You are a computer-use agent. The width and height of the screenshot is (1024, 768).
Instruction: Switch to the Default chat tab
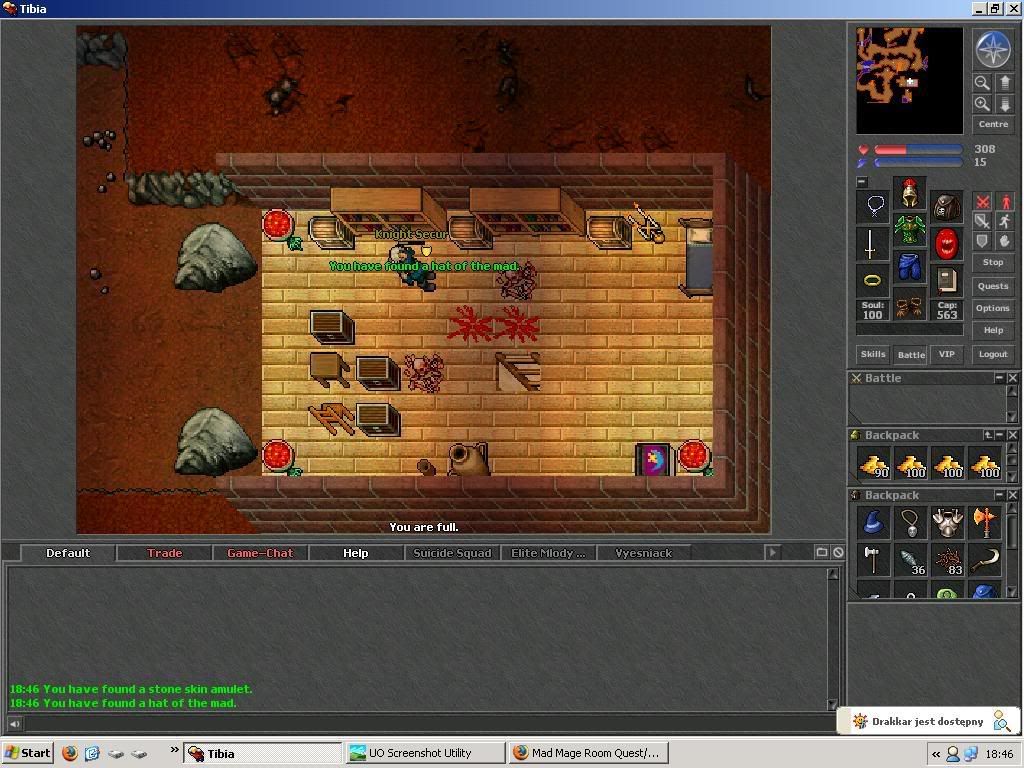[68, 553]
